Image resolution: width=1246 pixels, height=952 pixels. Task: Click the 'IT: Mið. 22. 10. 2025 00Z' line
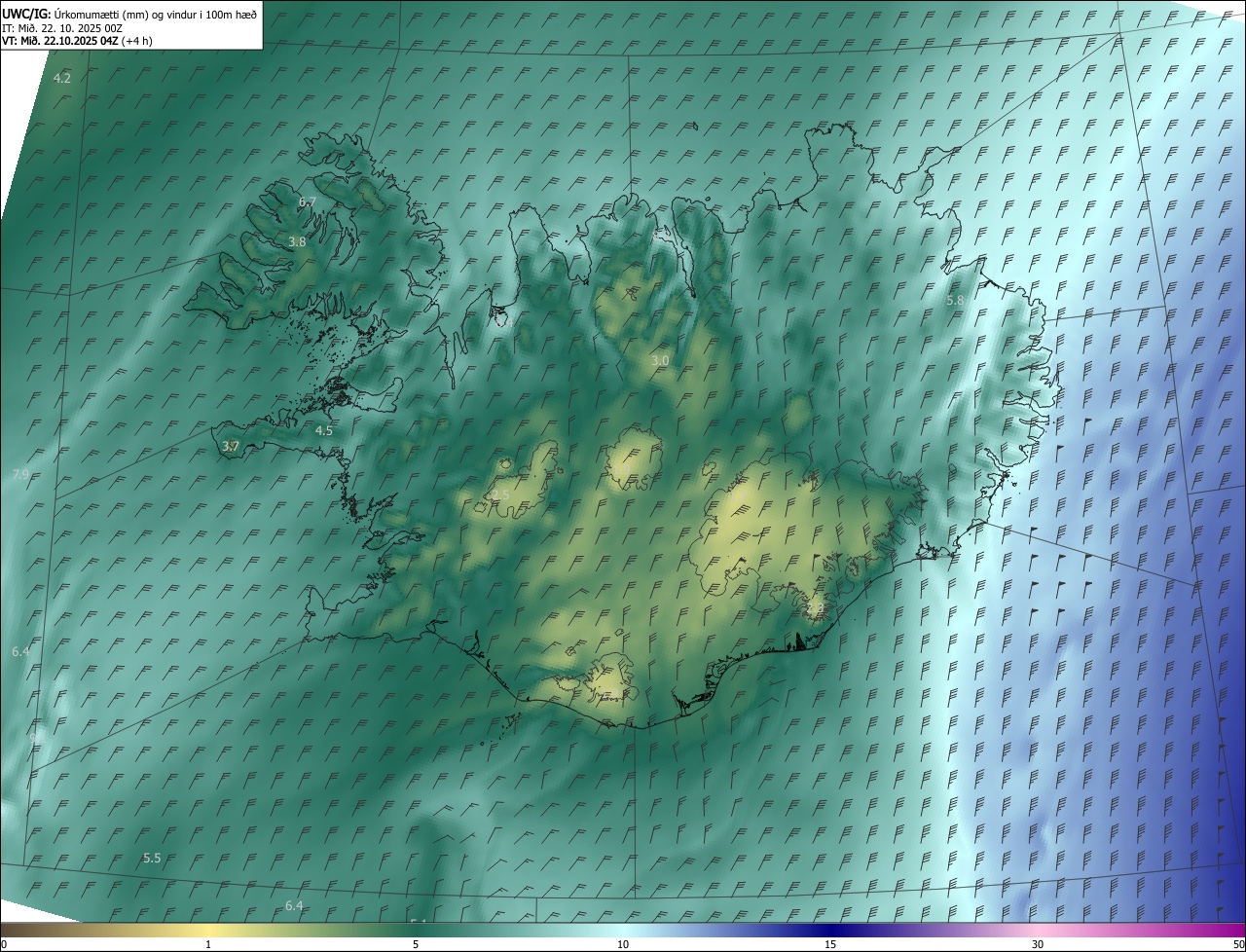(x=62, y=27)
